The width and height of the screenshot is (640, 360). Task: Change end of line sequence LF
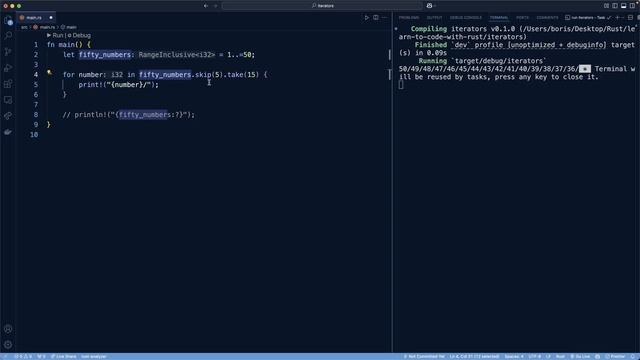[548, 356]
